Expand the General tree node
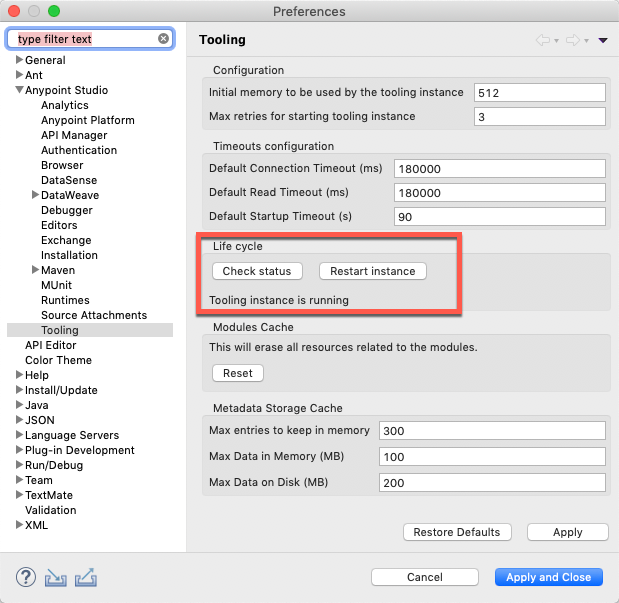Image resolution: width=619 pixels, height=603 pixels. (19, 60)
